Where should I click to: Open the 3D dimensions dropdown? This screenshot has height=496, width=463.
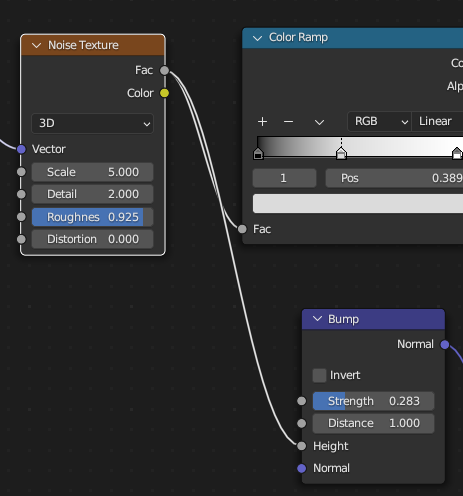(92, 123)
